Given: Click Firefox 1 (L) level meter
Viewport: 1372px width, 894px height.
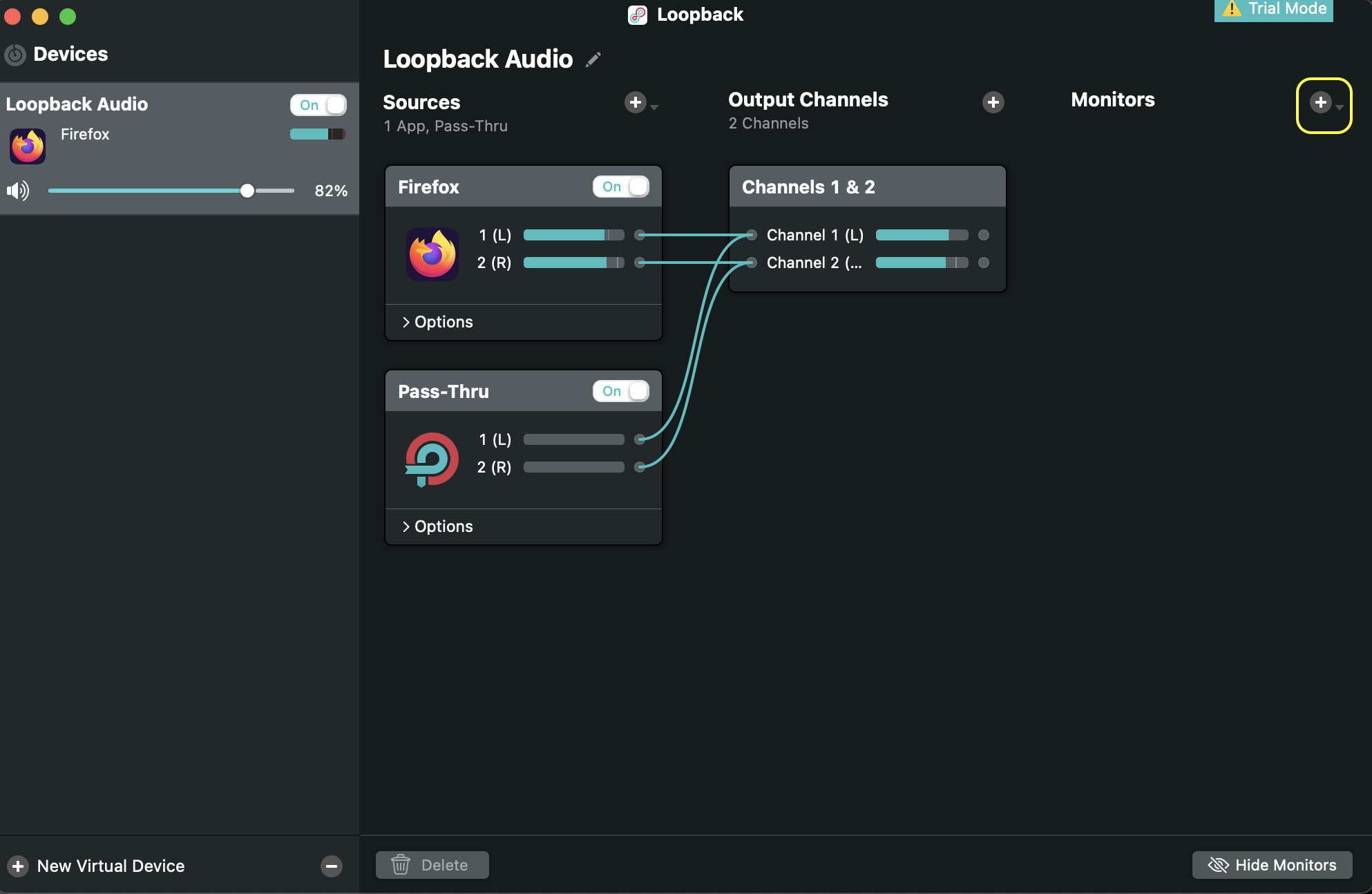Looking at the screenshot, I should pyautogui.click(x=573, y=235).
